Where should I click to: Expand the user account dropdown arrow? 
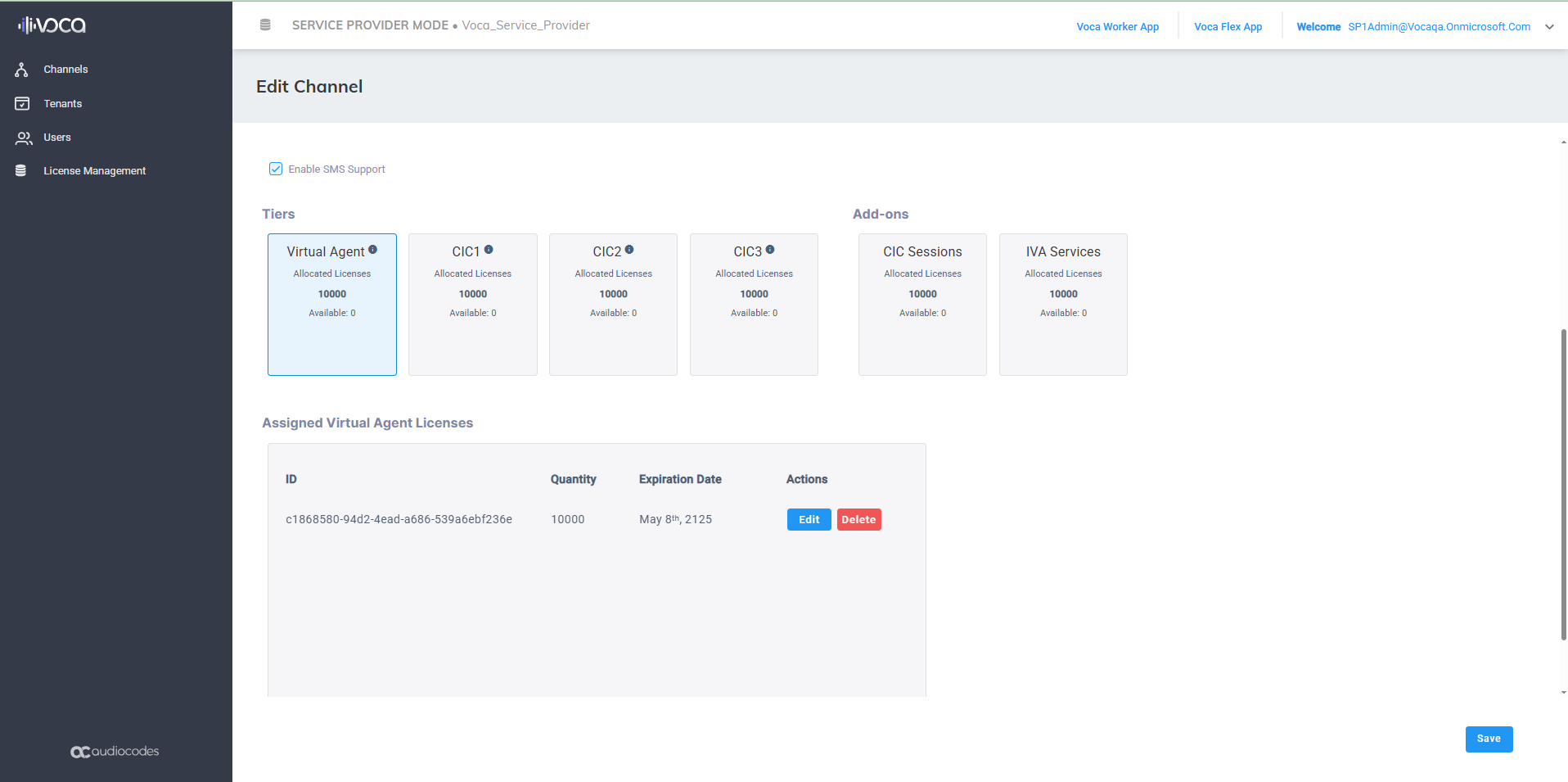click(1549, 27)
